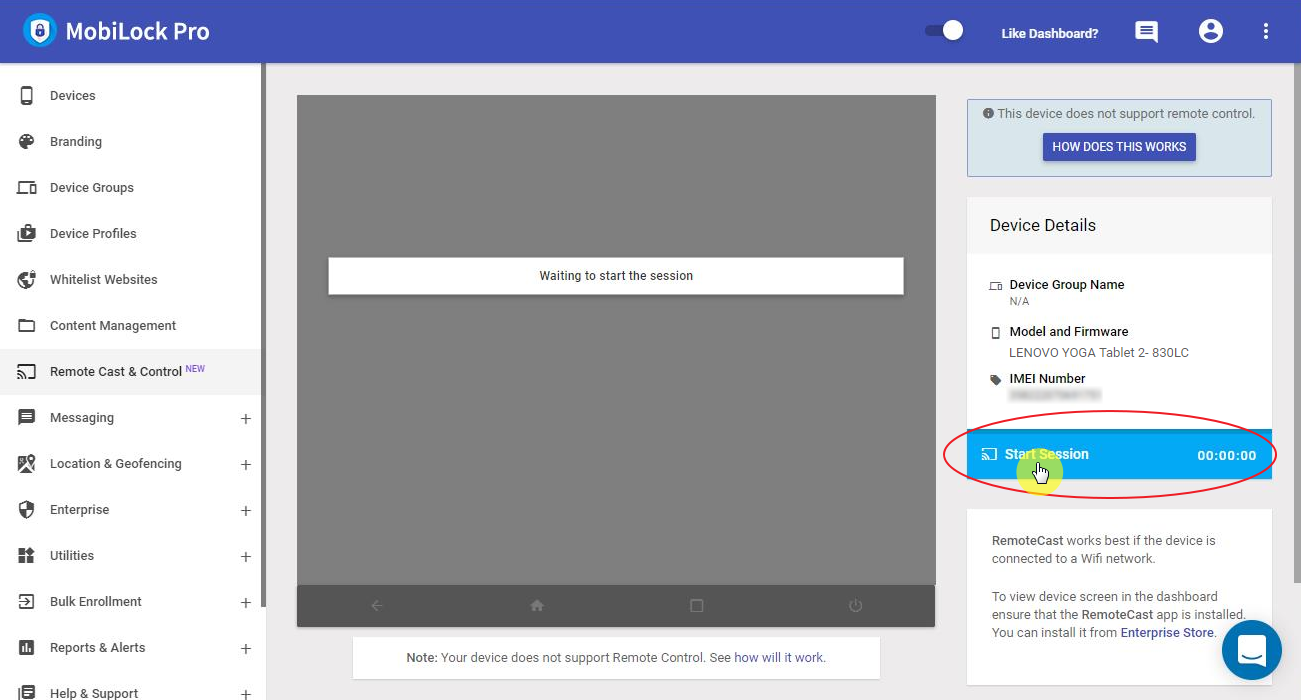
Task: Expand the Enterprise submenu plus
Action: click(246, 511)
